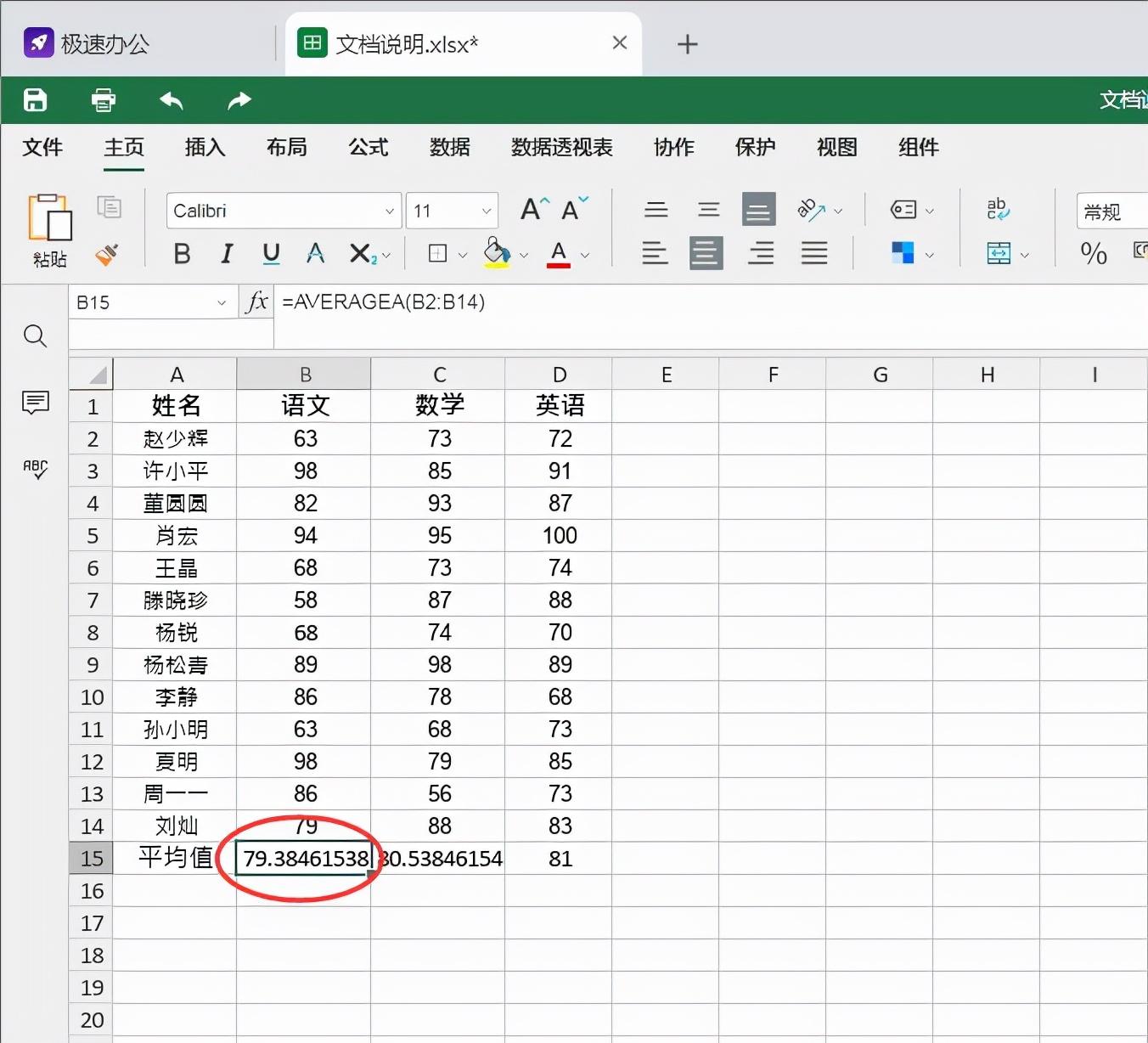This screenshot has height=1043, width=1148.
Task: Open the subscript/superscript dropdown arrow
Action: tap(387, 255)
